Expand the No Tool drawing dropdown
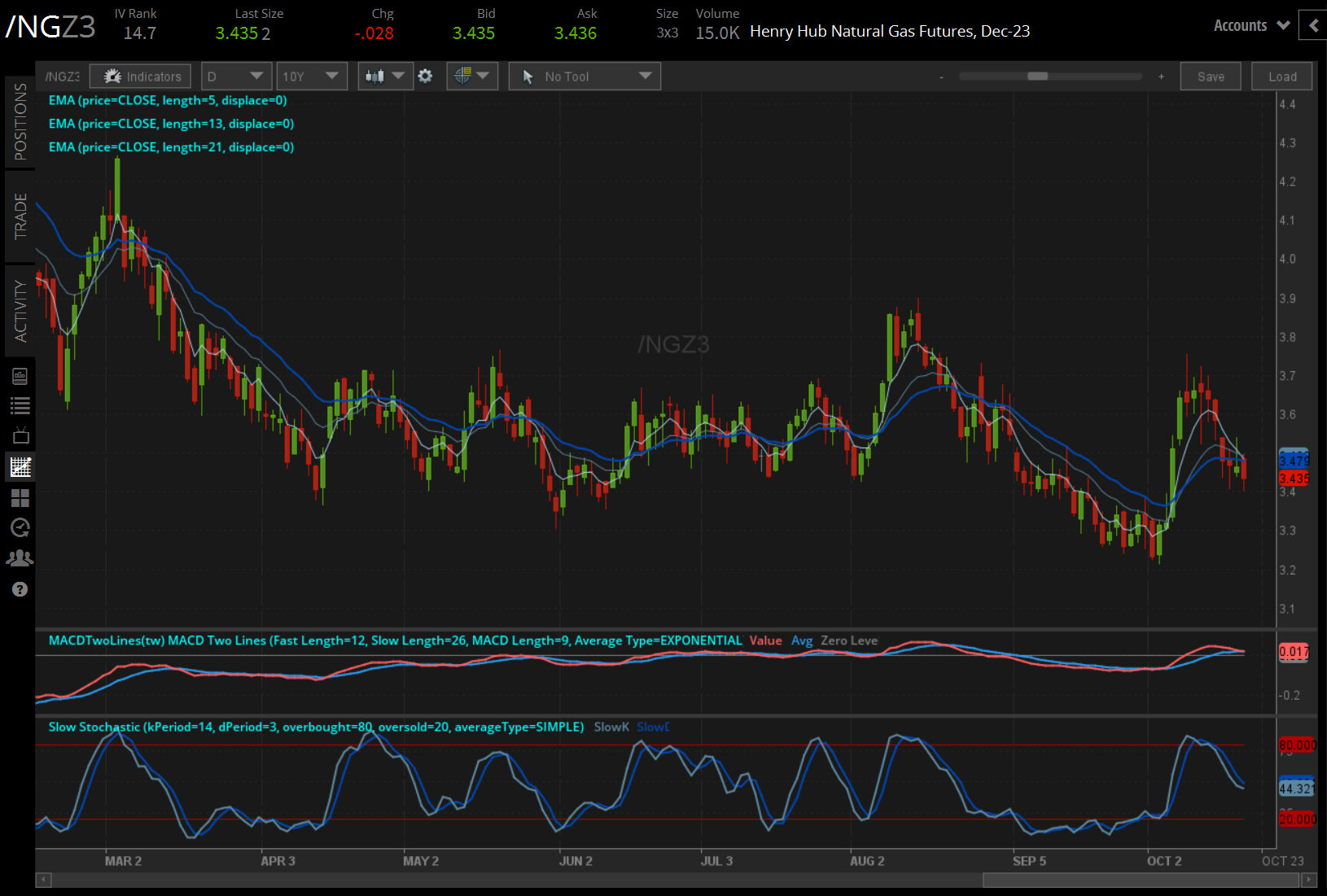1327x896 pixels. point(585,76)
